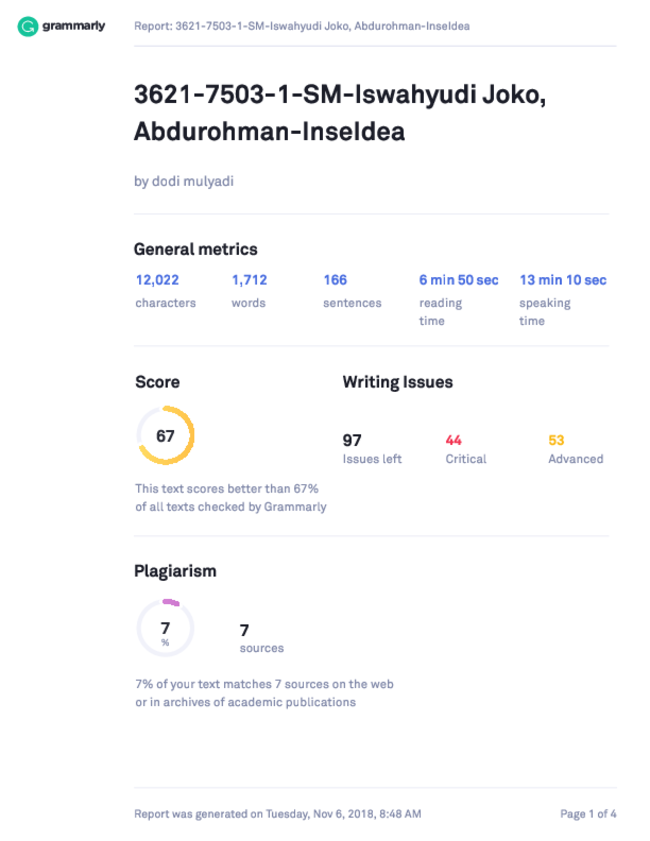The image size is (650, 841).
Task: Click the Page 1 of 4 indicator
Action: point(588,814)
